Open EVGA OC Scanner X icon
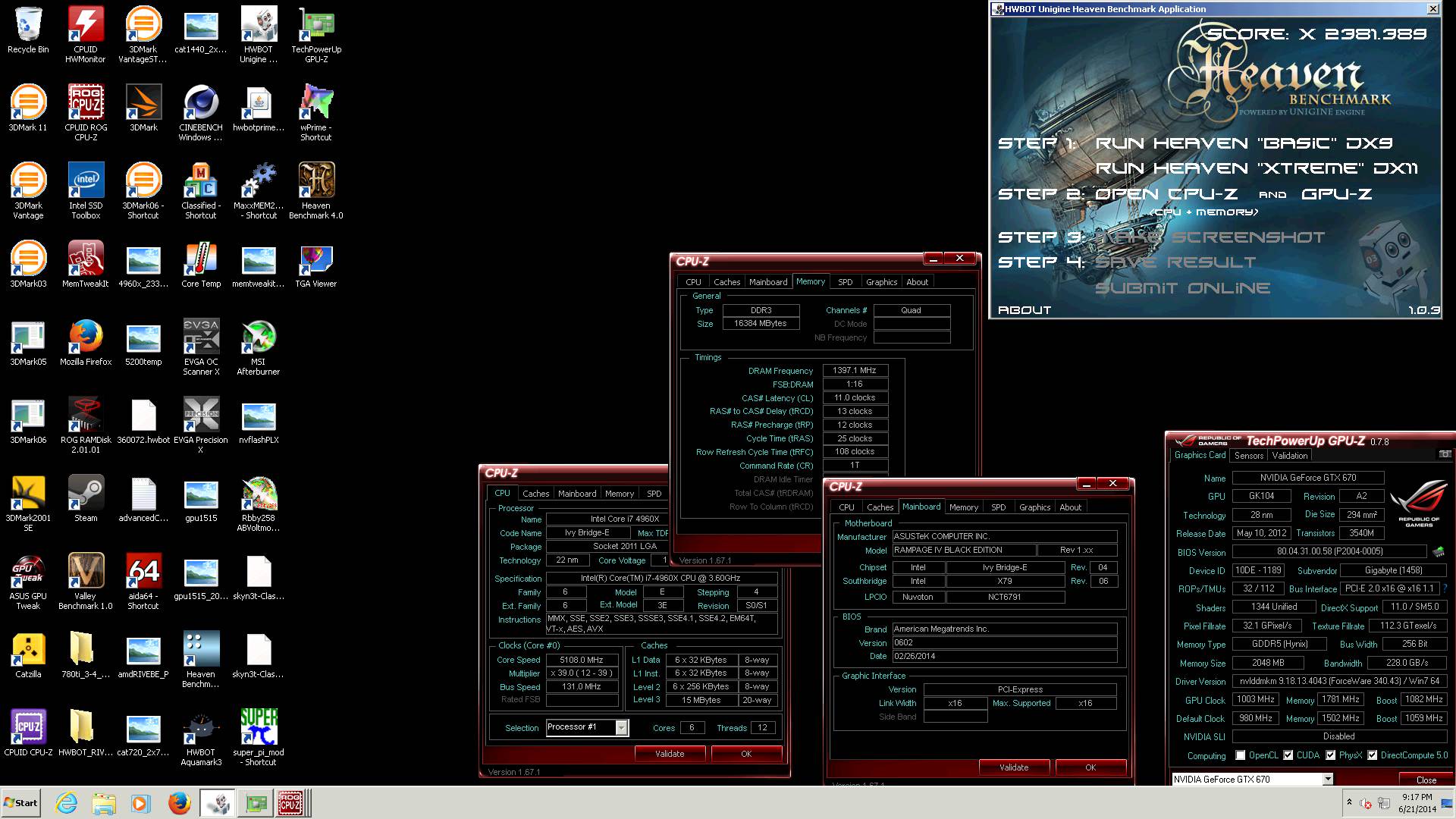Screen dimensions: 1456x819 click(201, 347)
